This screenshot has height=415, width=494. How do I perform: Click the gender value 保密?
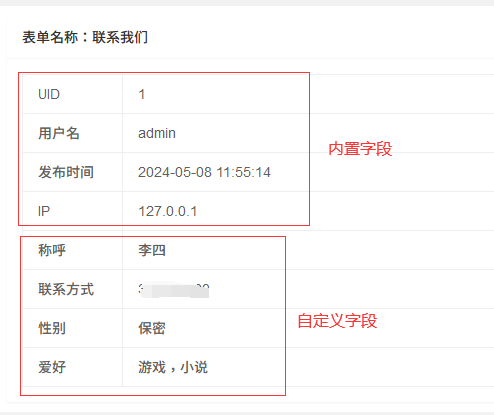click(152, 328)
